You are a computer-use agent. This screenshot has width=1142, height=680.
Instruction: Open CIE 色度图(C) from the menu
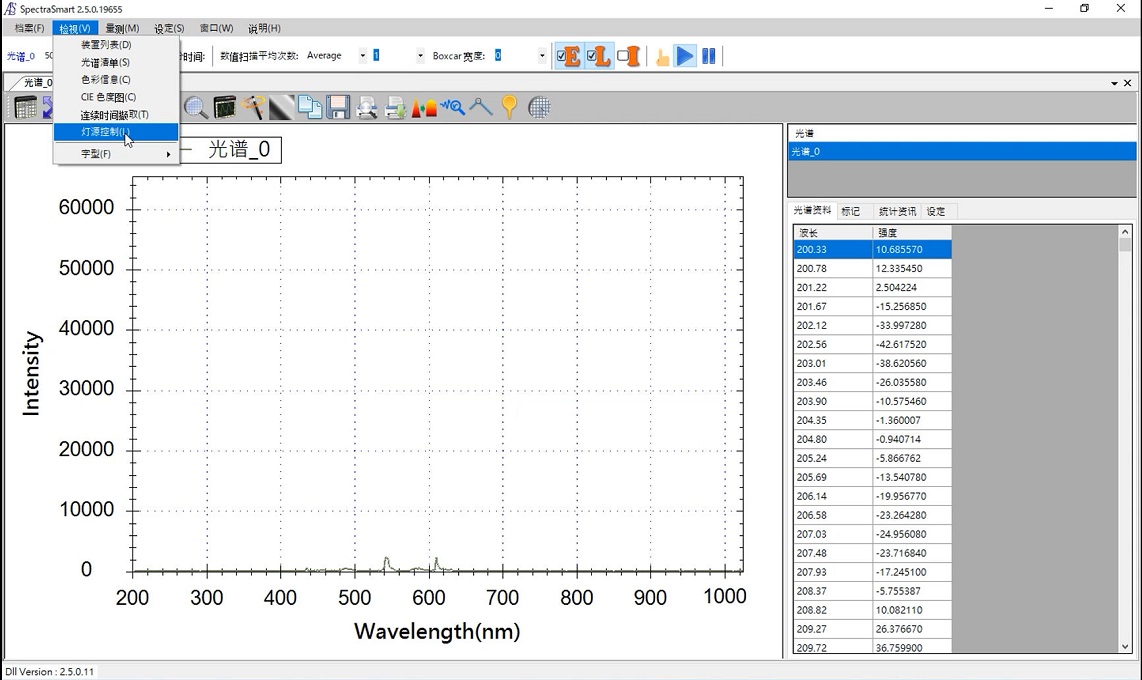[116, 97]
